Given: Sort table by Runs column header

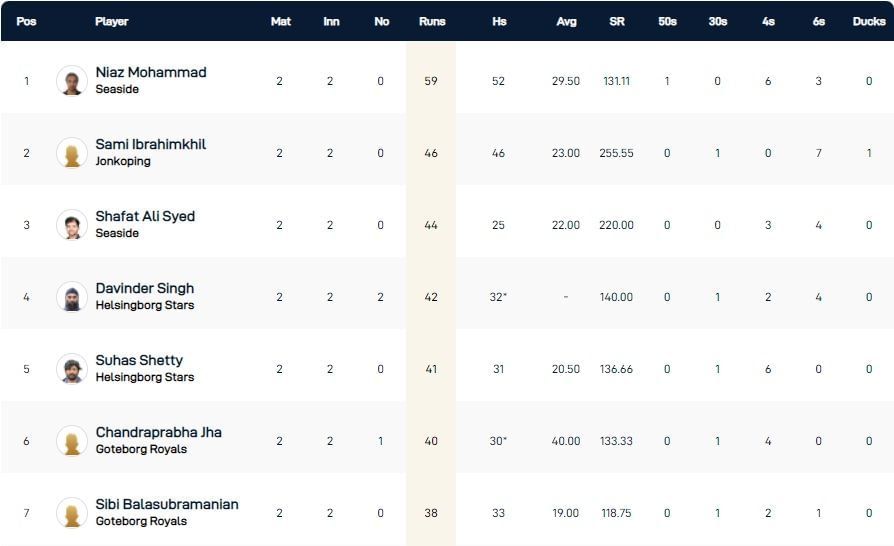Looking at the screenshot, I should 431,21.
